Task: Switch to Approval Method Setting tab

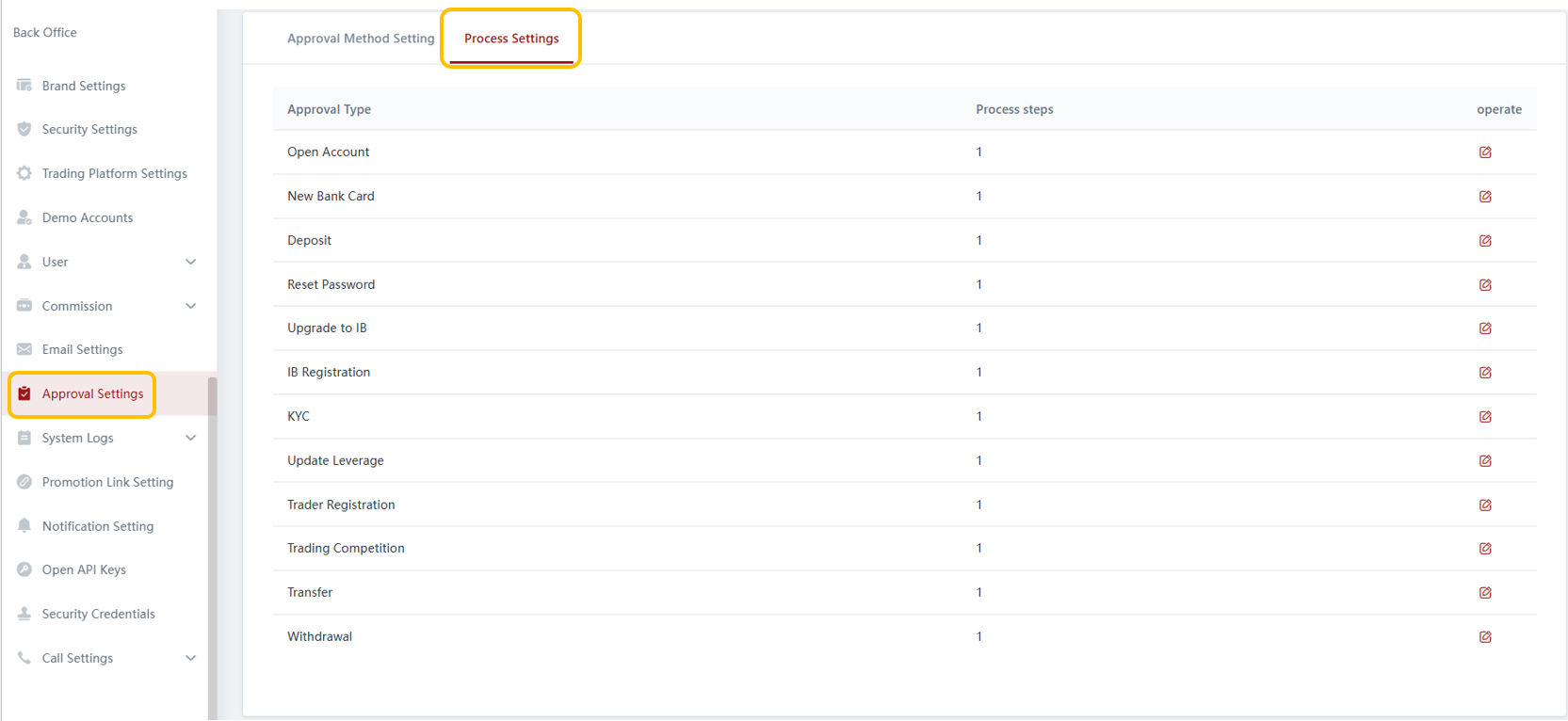Action: [x=361, y=39]
